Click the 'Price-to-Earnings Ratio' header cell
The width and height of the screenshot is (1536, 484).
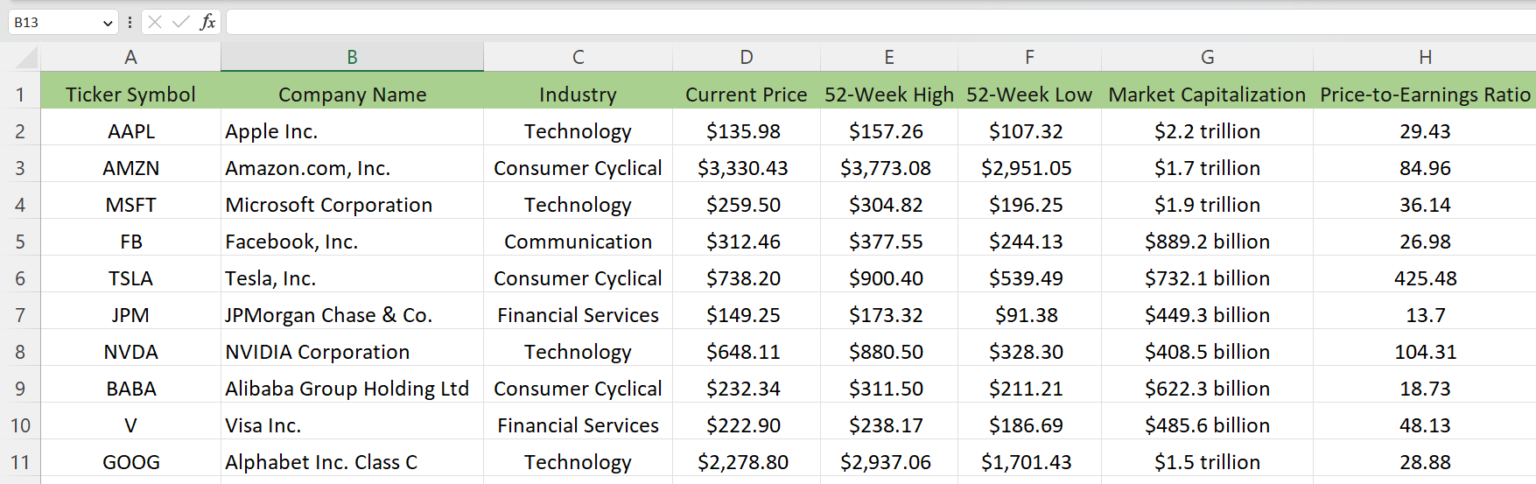(1425, 95)
